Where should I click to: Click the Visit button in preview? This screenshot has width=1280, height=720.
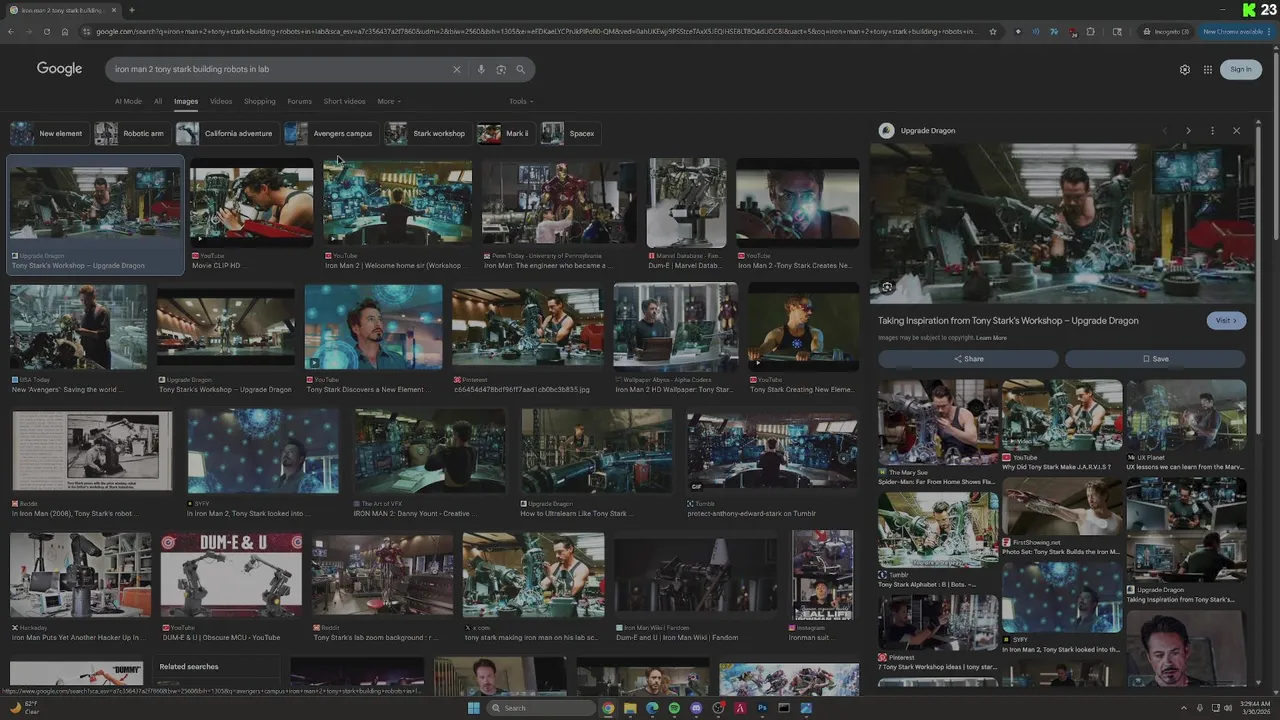[x=1226, y=320]
